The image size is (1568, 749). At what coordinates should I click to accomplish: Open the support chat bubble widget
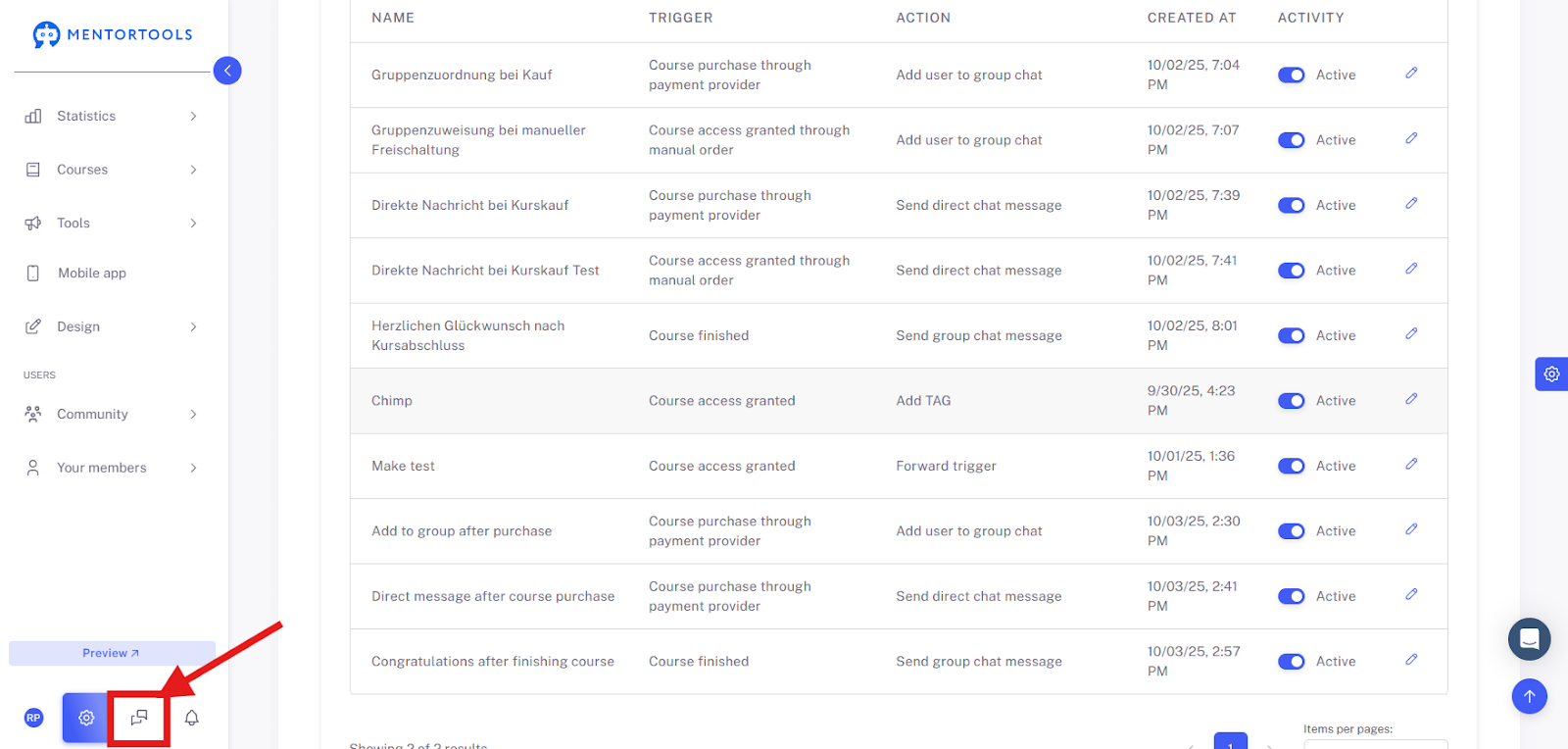pos(1529,639)
